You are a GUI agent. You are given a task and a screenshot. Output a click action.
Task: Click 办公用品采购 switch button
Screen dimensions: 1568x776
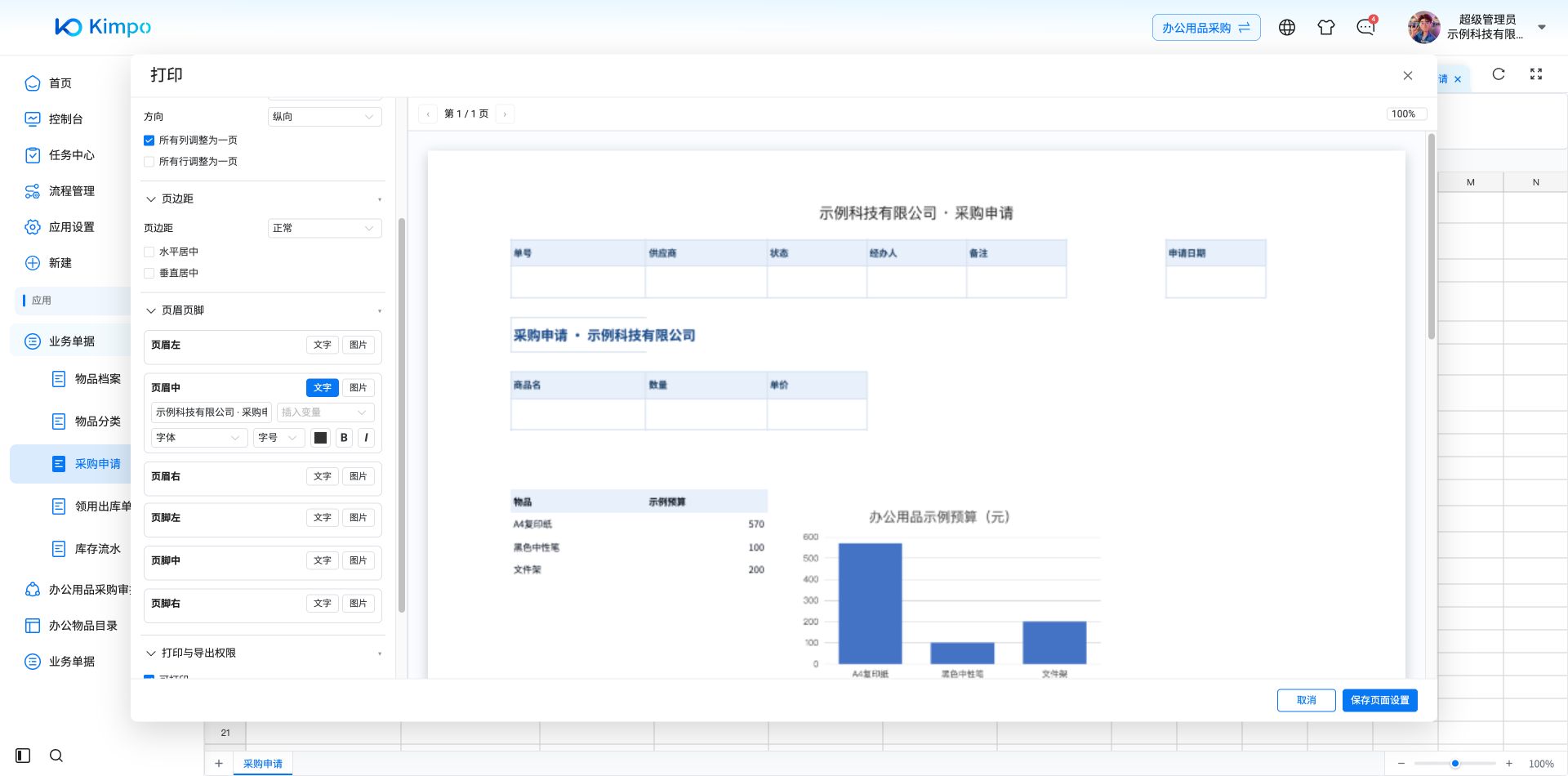pos(1206,28)
